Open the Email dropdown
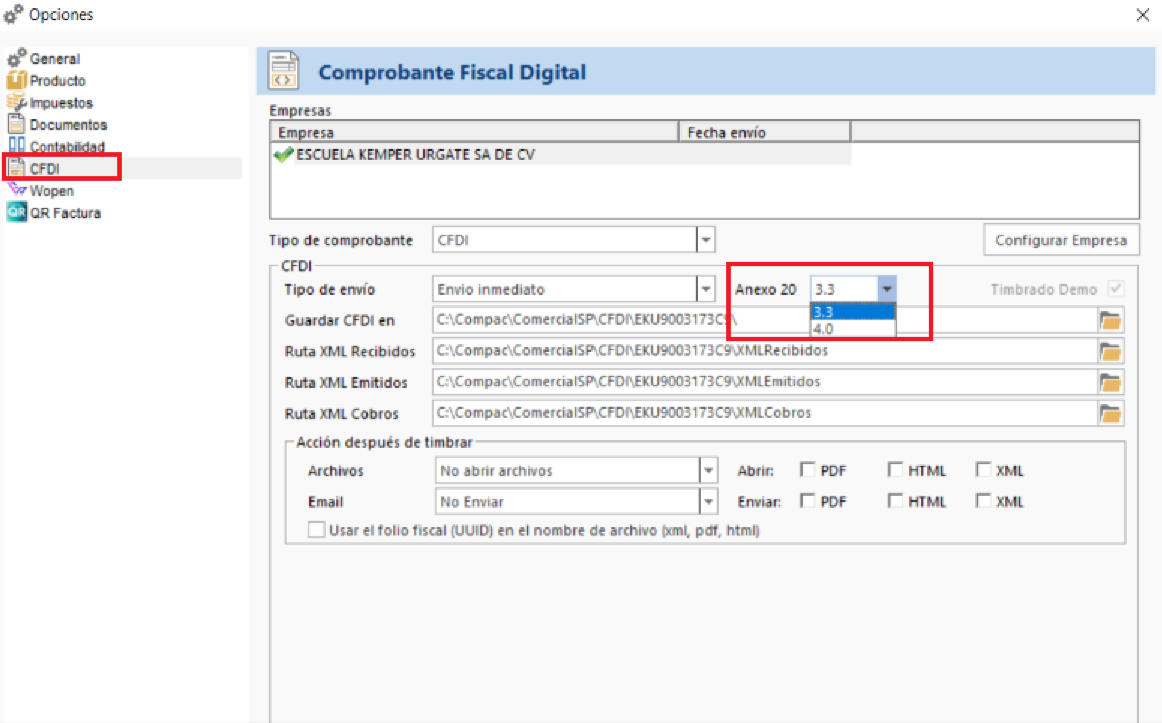Viewport: 1162px width, 723px height. pos(708,502)
